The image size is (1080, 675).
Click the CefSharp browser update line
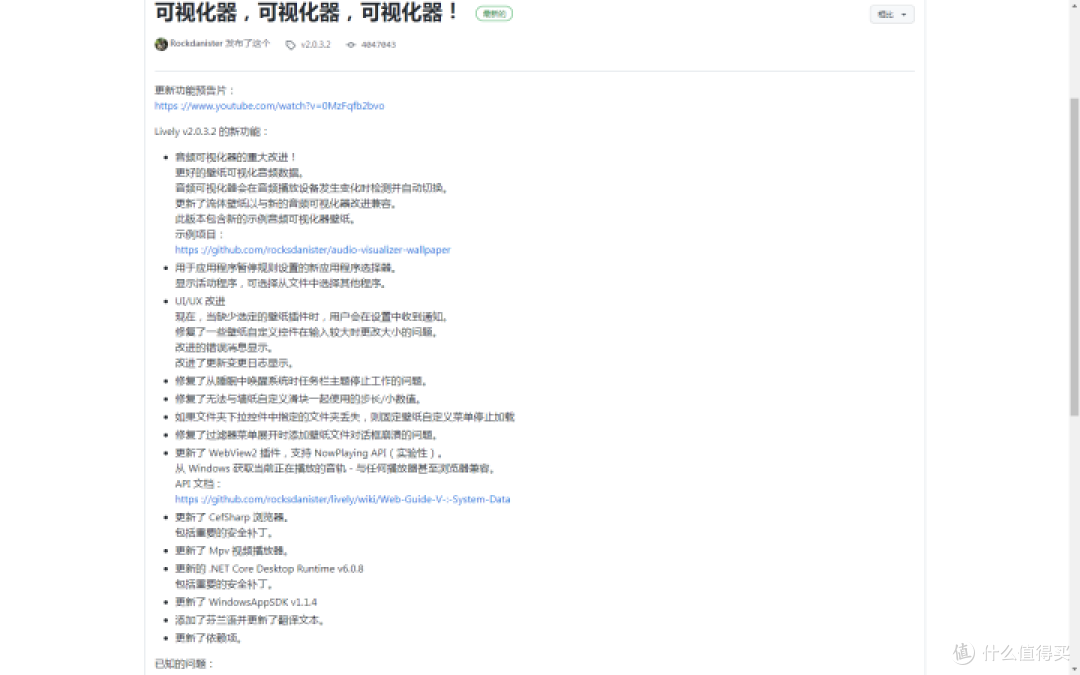point(233,517)
